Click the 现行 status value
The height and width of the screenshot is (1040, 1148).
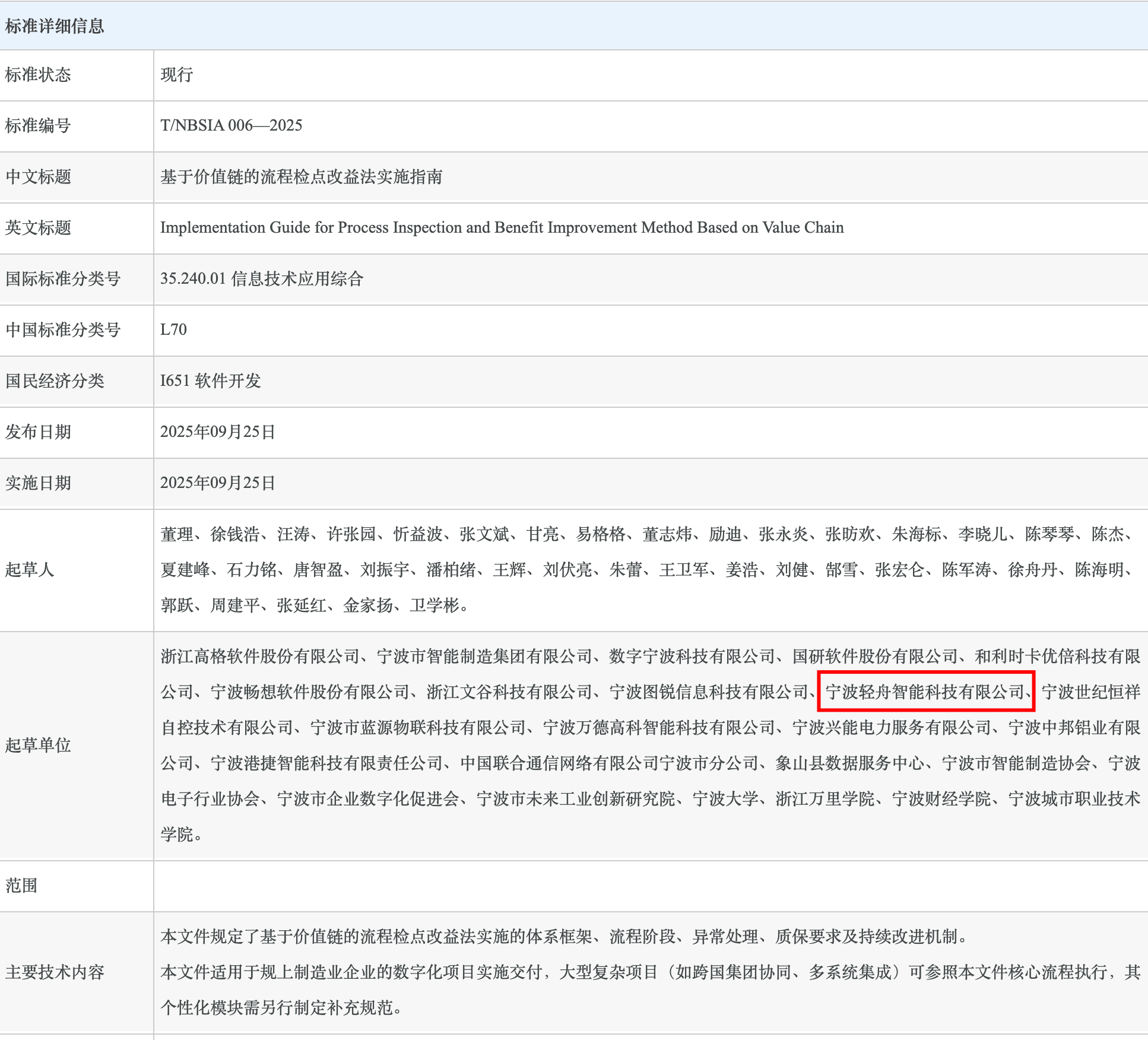[176, 75]
